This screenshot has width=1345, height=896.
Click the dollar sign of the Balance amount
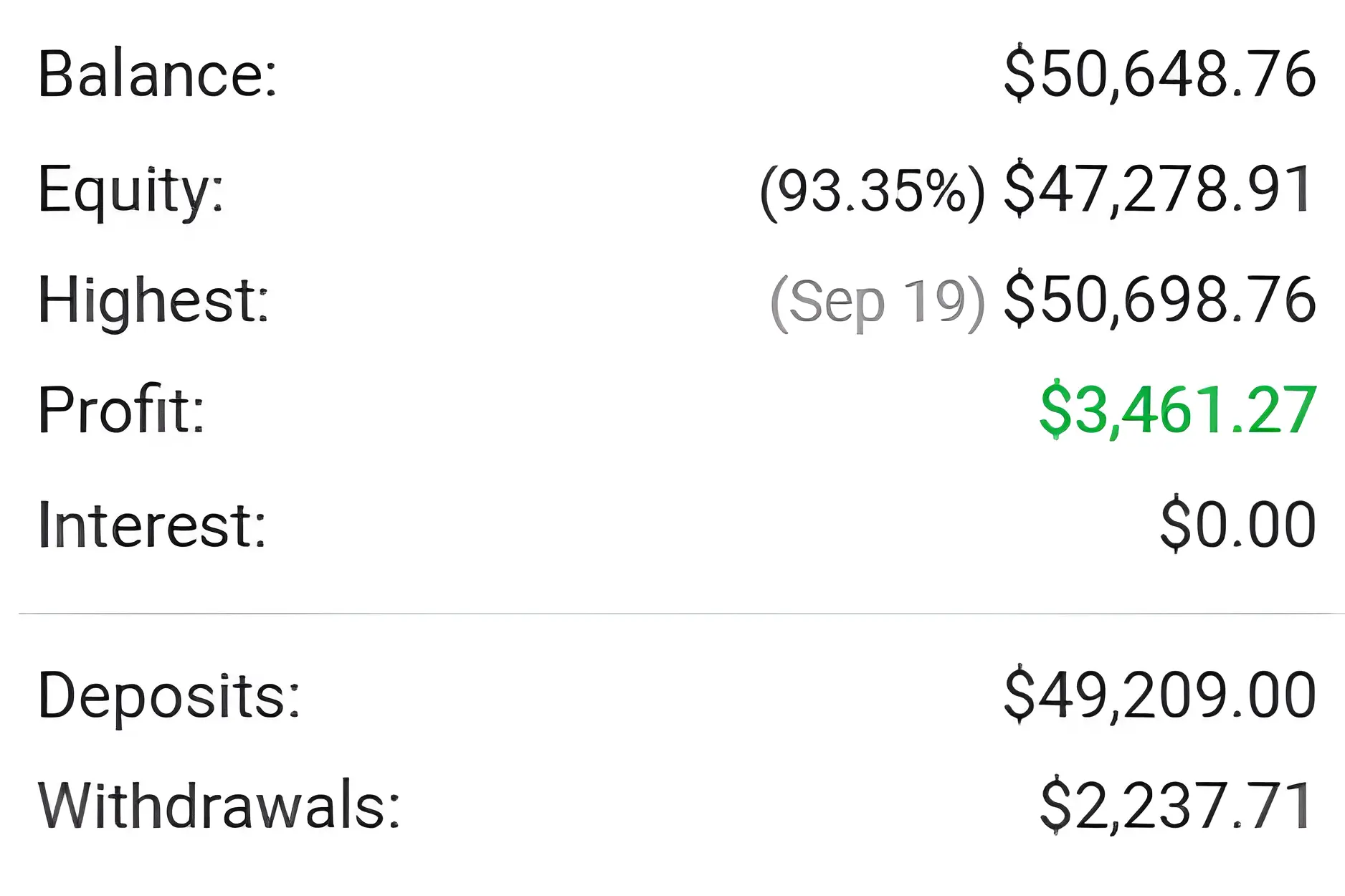point(1020,74)
